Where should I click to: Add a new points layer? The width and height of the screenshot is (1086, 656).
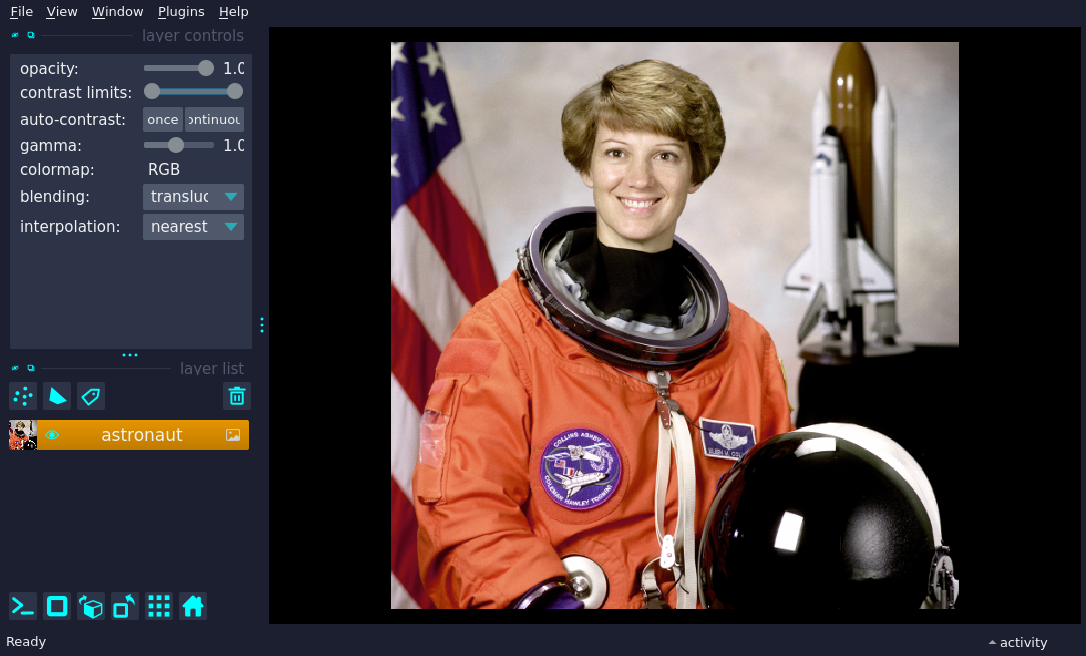tap(23, 396)
